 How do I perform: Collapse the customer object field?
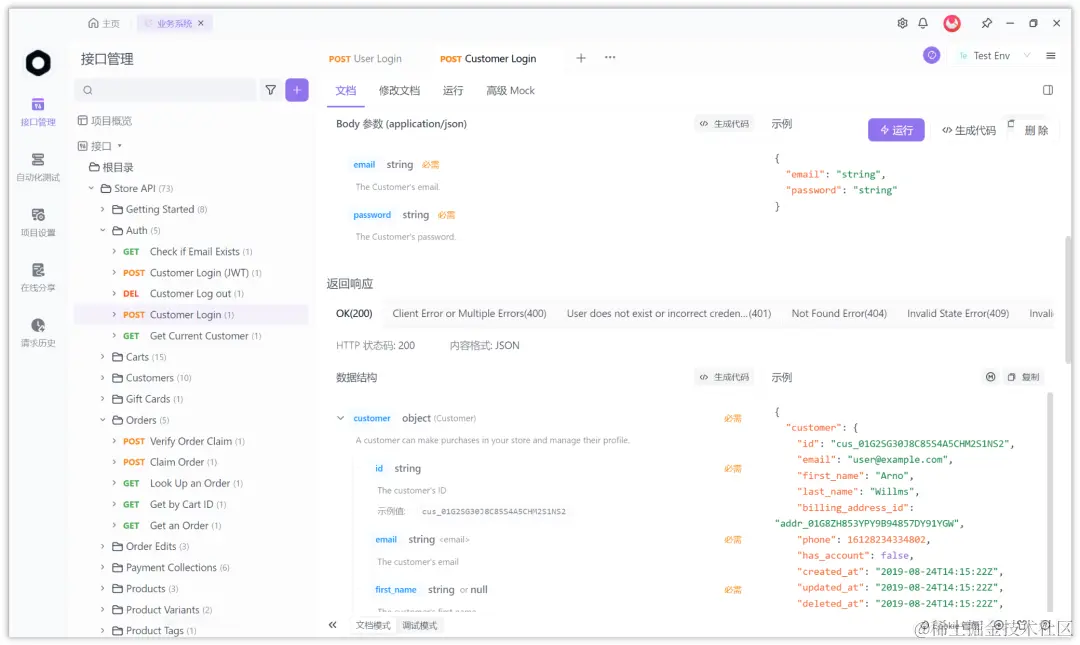340,418
